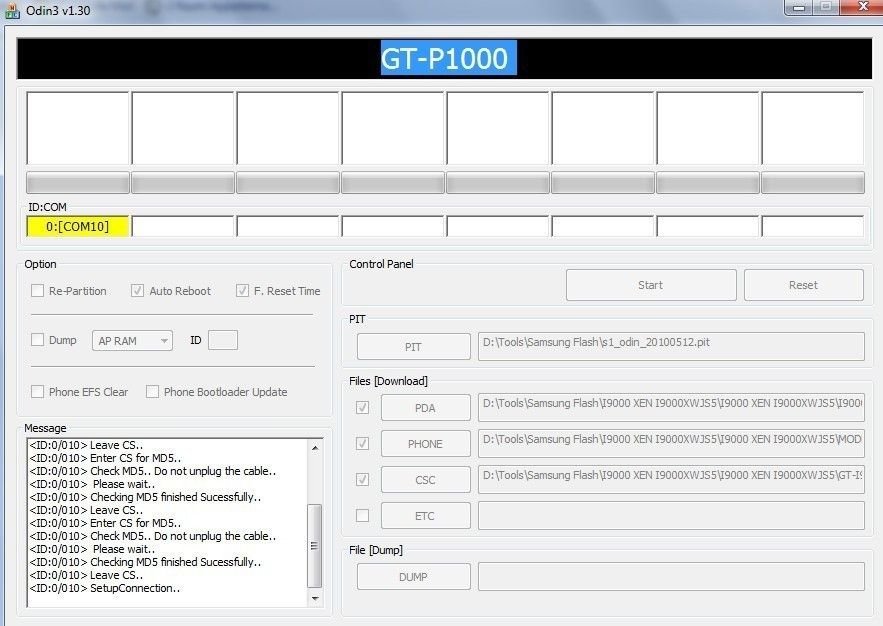Viewport: 883px width, 626px height.
Task: Click the ID field next to AP RAM
Action: pyautogui.click(x=223, y=340)
